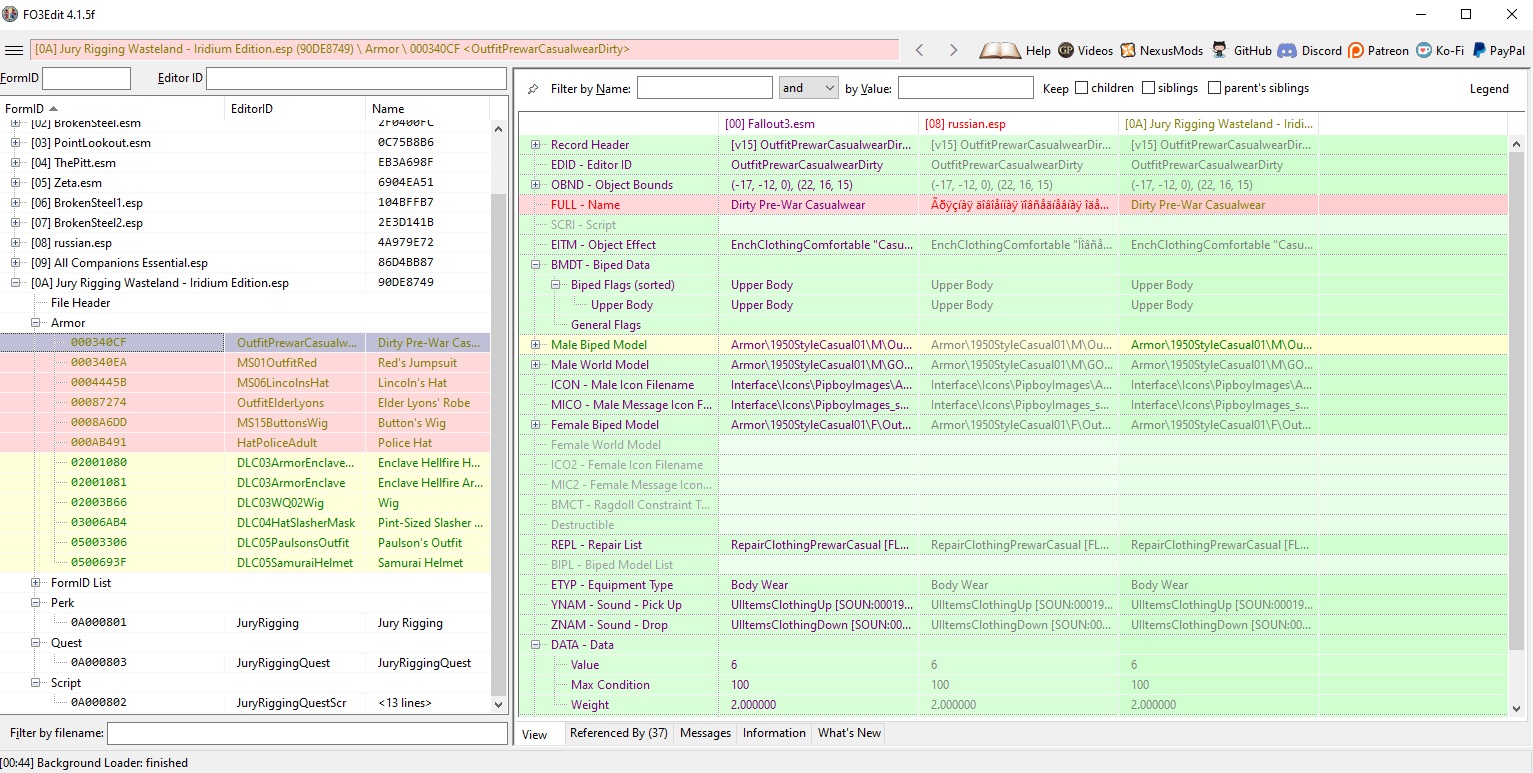This screenshot has height=773, width=1533.
Task: Expand the Male Biped Model row
Action: pos(536,345)
